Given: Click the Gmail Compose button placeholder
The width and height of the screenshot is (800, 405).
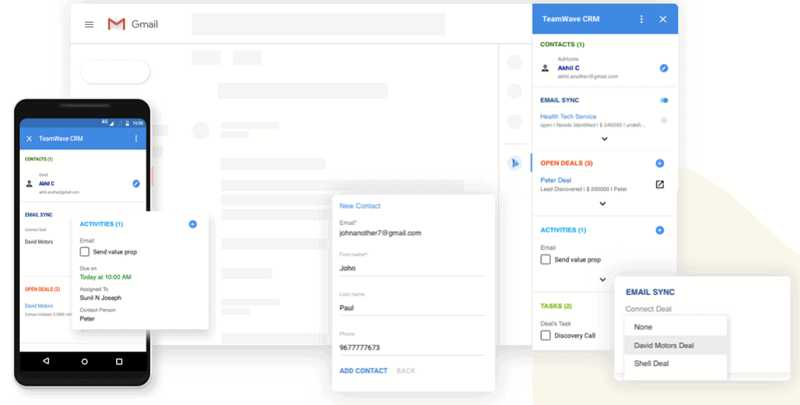Looking at the screenshot, I should pyautogui.click(x=115, y=72).
